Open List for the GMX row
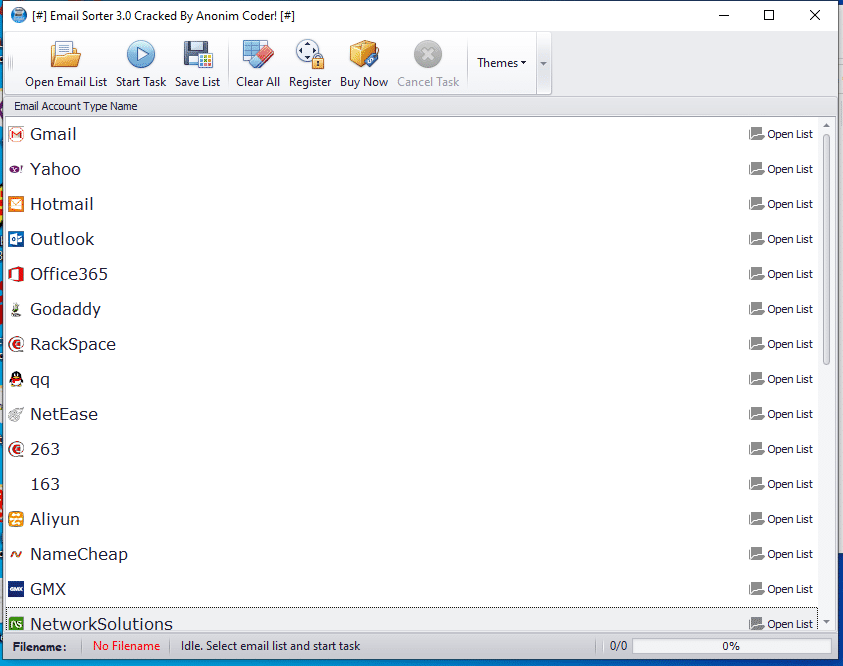This screenshot has height=666, width=843. point(781,589)
